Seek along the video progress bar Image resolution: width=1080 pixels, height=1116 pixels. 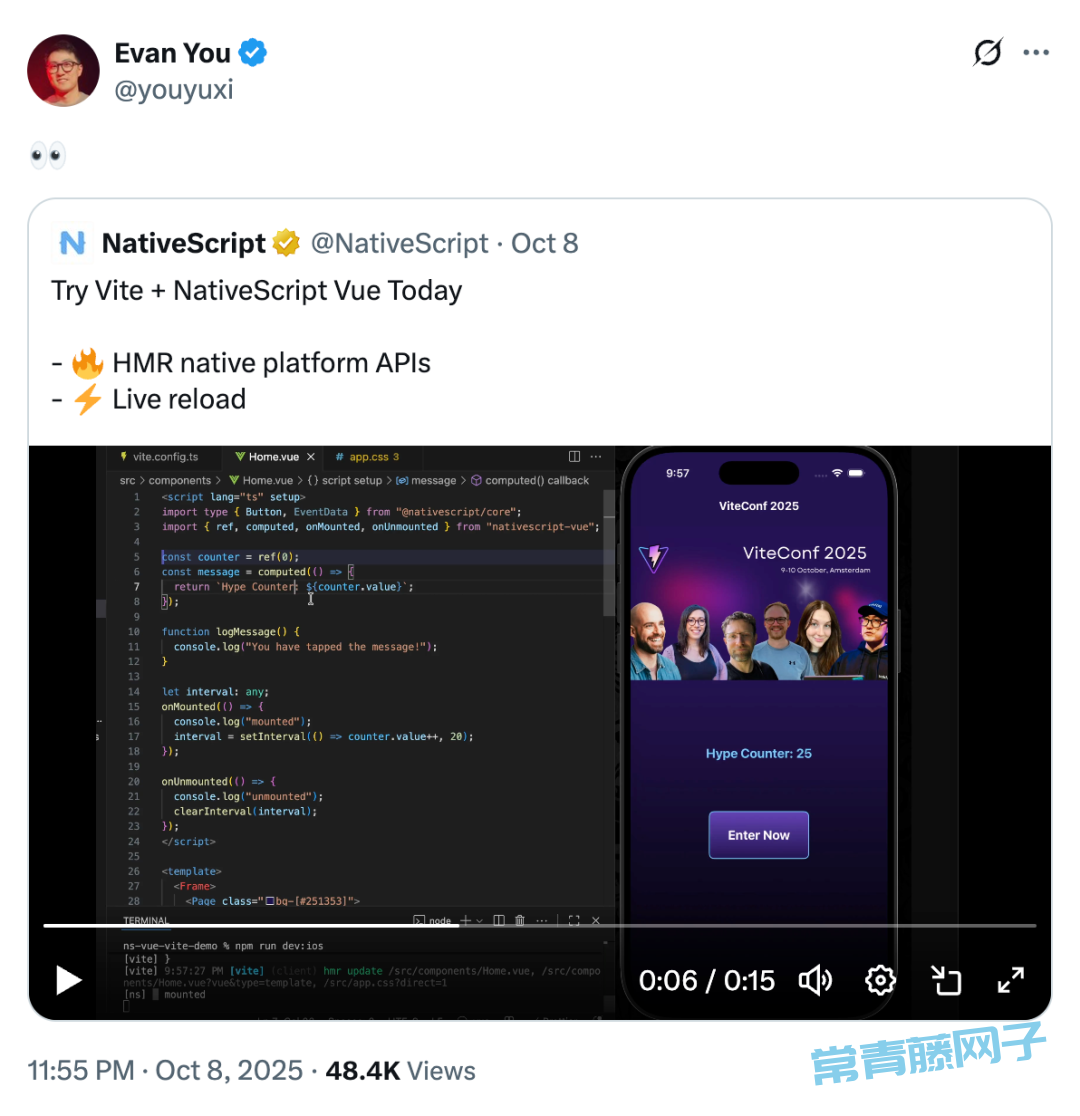click(x=540, y=925)
